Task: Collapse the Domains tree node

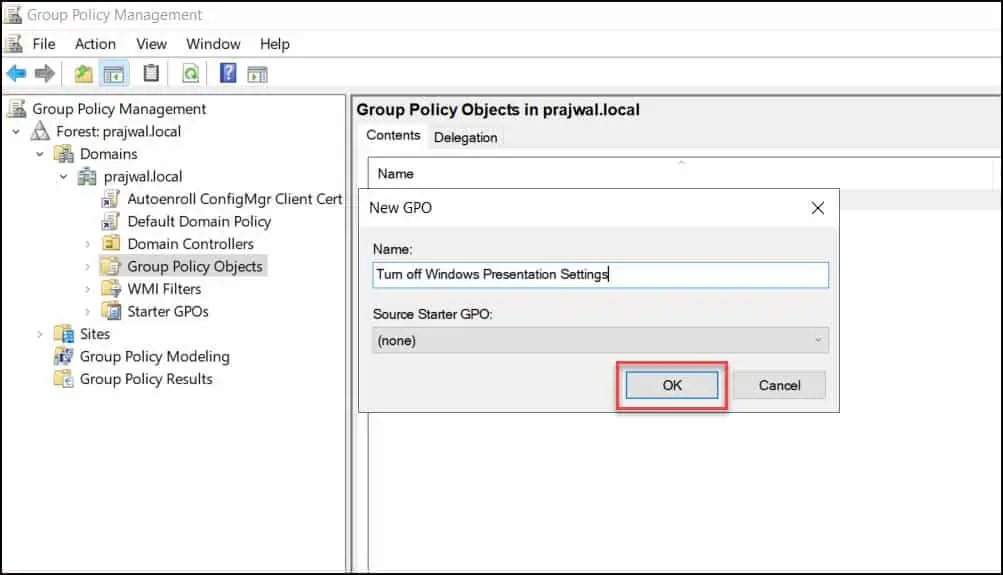Action: point(40,154)
